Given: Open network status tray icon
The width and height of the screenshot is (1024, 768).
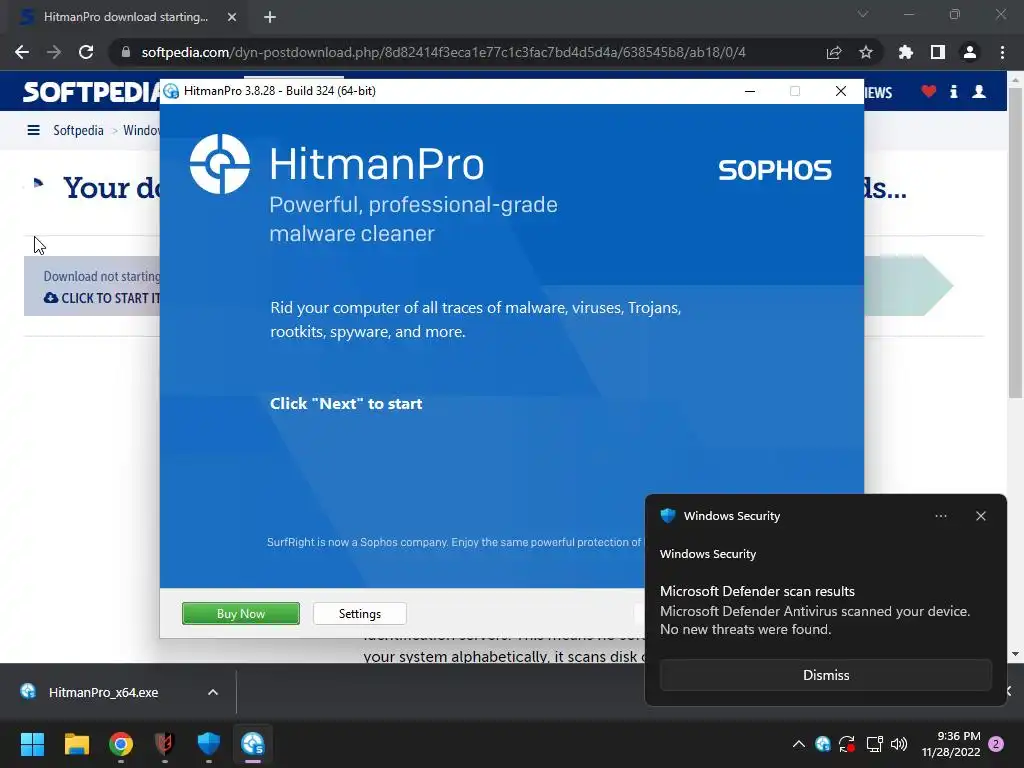Looking at the screenshot, I should click(x=874, y=743).
